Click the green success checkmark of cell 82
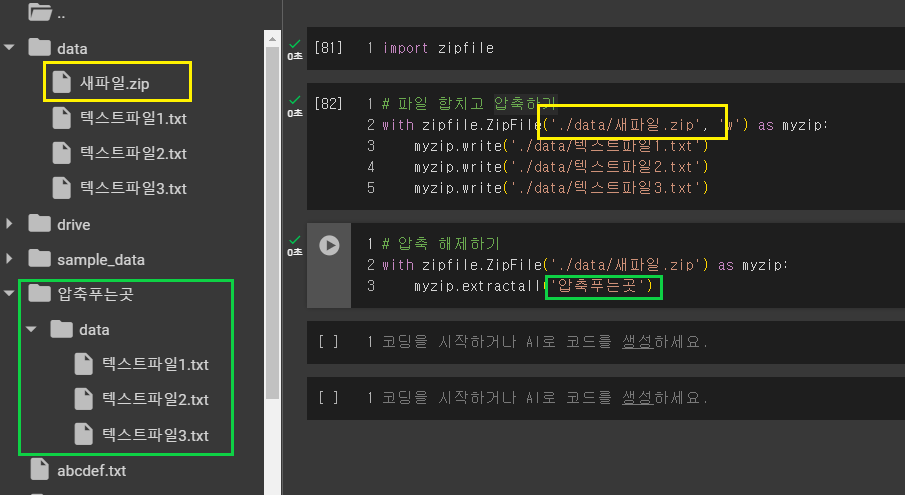905x495 pixels. pyautogui.click(x=295, y=100)
